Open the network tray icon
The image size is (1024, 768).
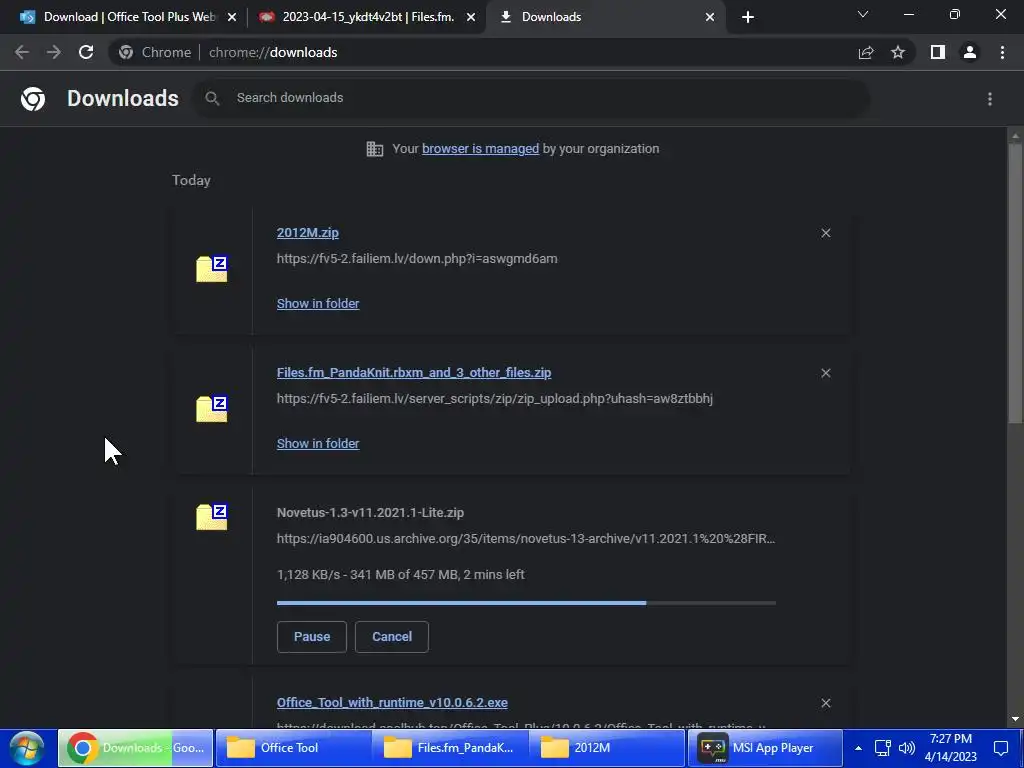tap(883, 748)
